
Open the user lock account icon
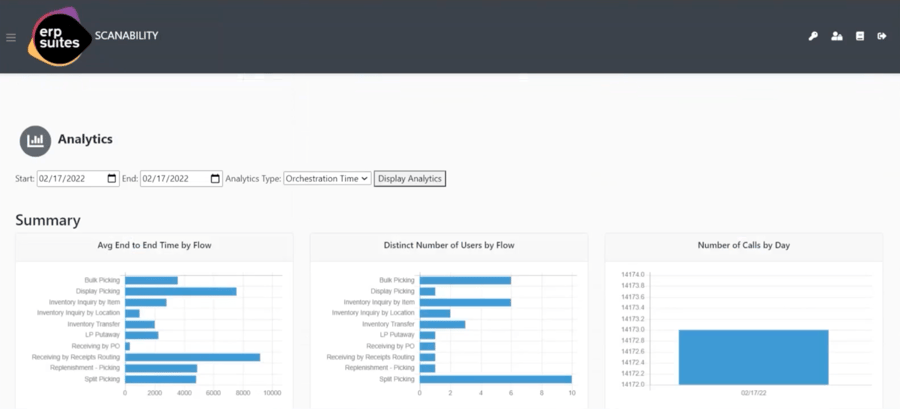[837, 37]
